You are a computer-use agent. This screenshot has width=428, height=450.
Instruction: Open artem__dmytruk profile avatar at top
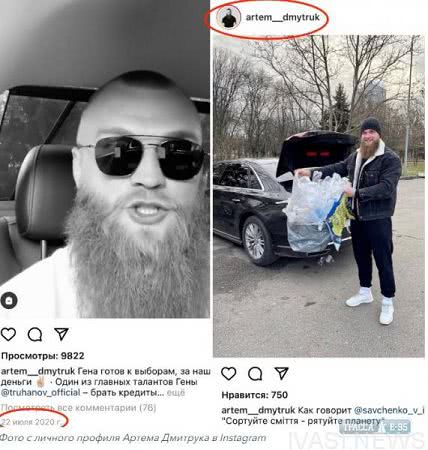[229, 17]
